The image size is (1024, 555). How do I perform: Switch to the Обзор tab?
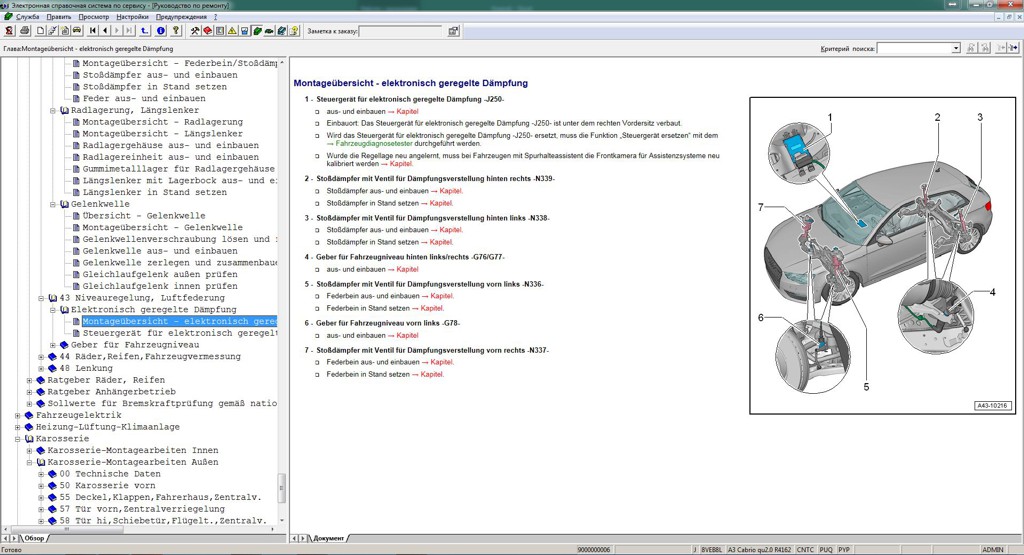tap(34, 538)
